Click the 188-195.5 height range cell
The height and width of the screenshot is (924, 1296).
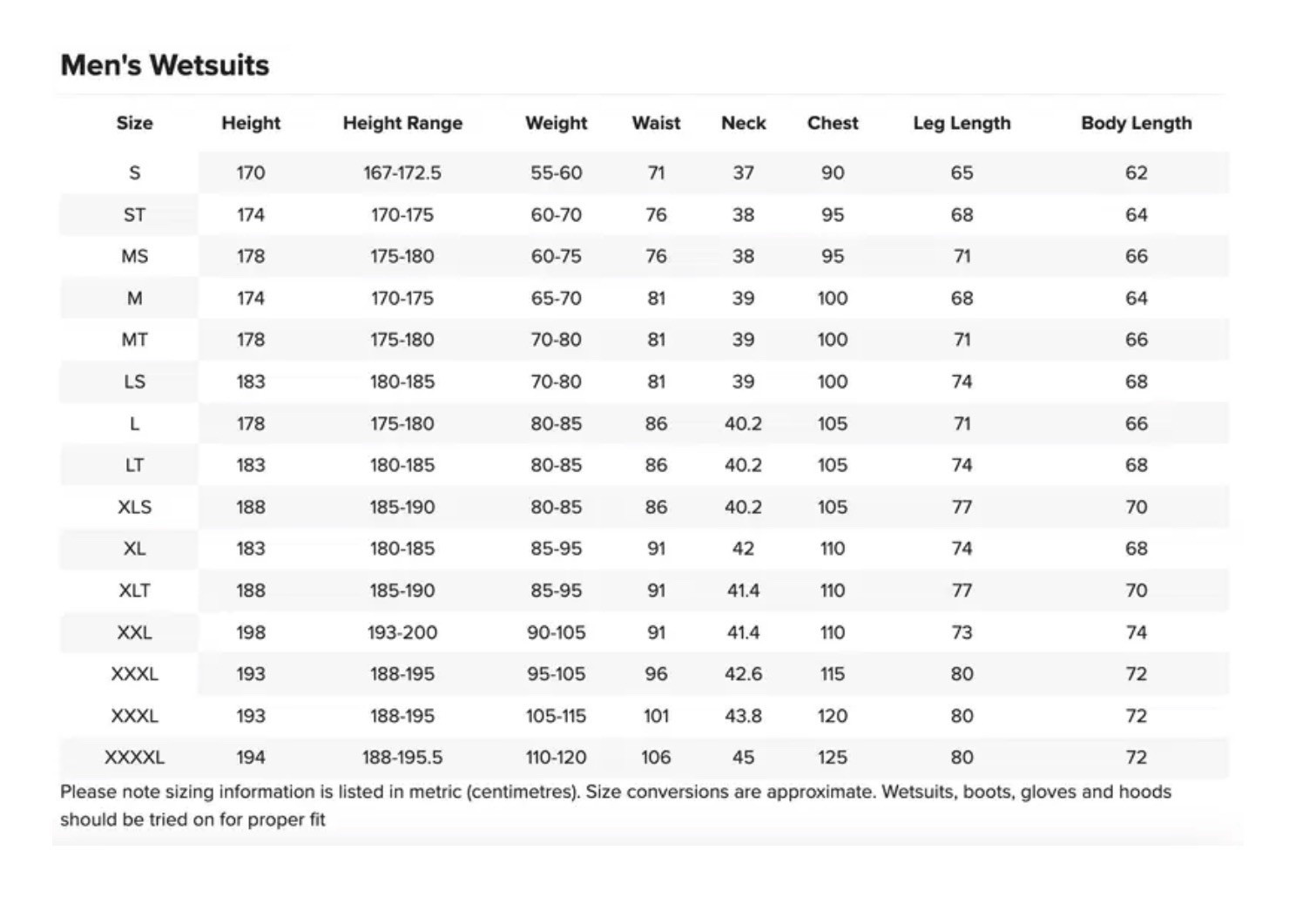(402, 758)
